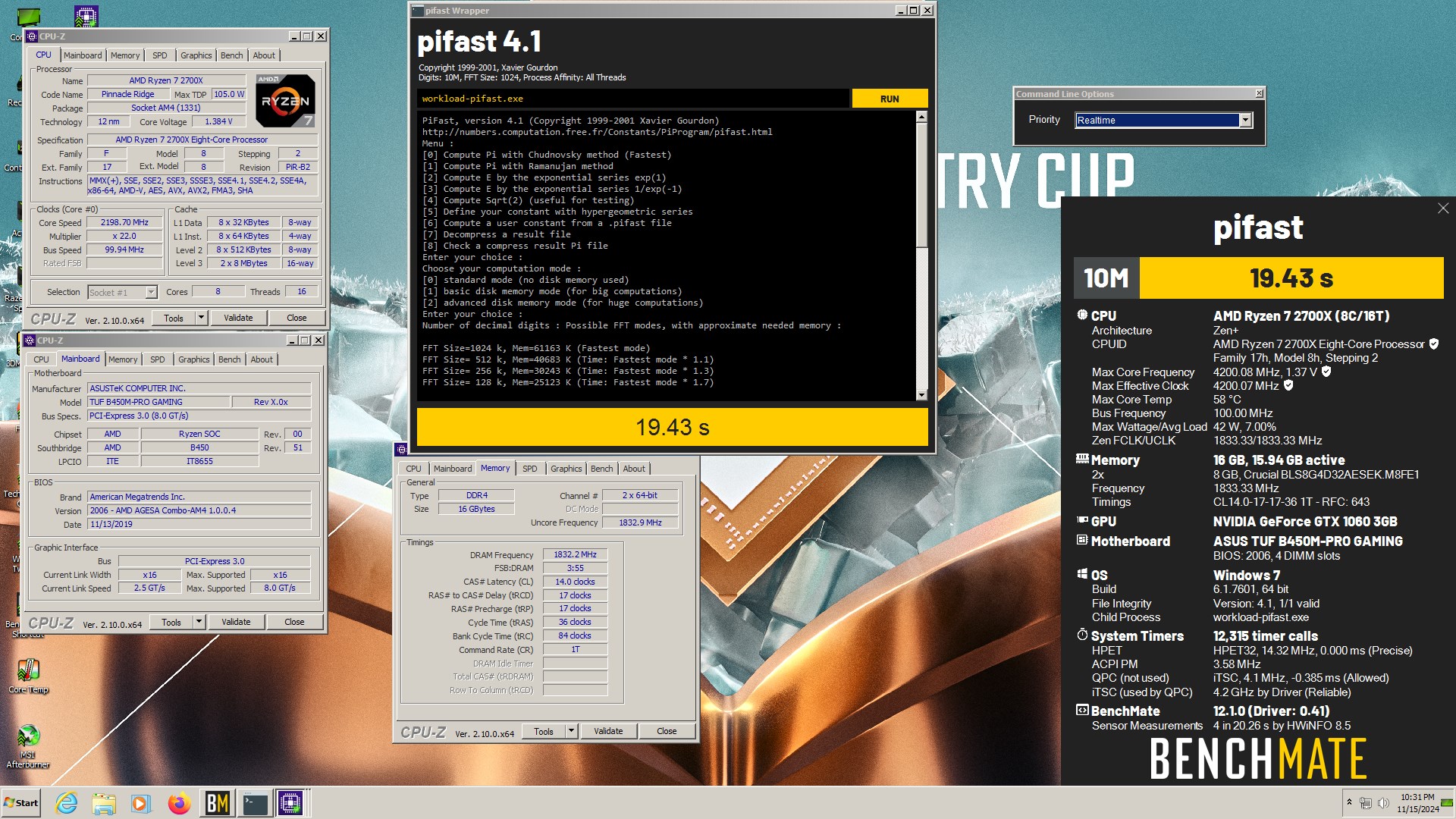The height and width of the screenshot is (819, 1456).
Task: Click the yellow RUN button in pifast
Action: 890,99
